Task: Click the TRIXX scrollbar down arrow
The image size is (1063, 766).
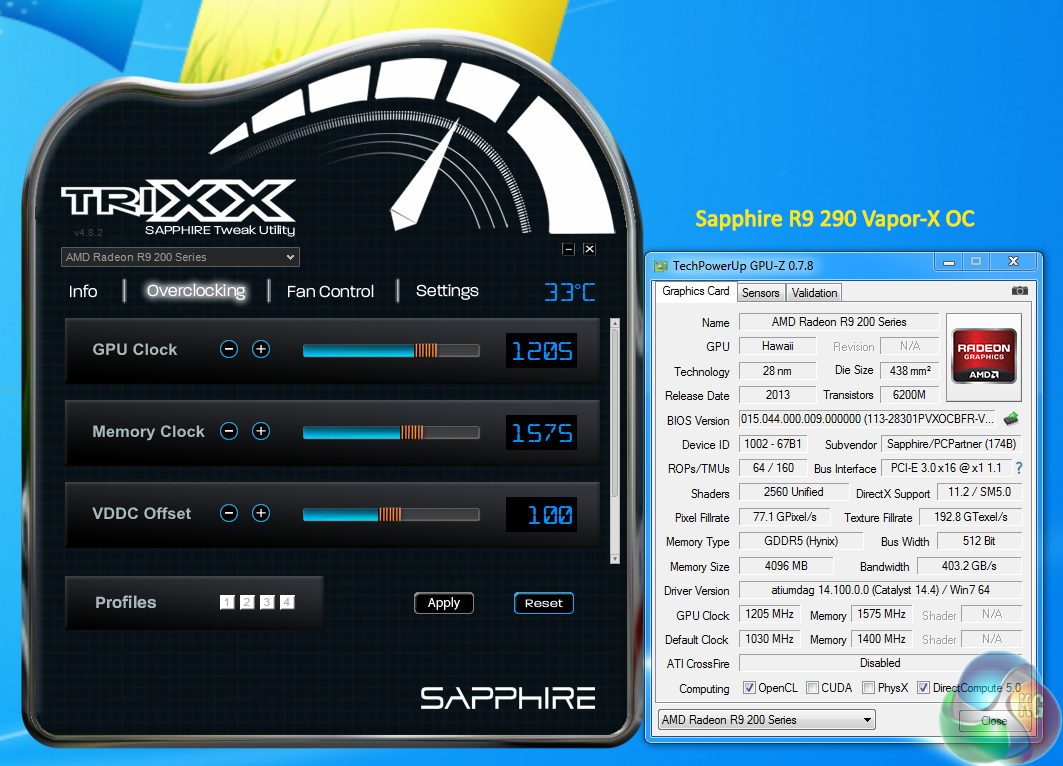Action: [615, 559]
